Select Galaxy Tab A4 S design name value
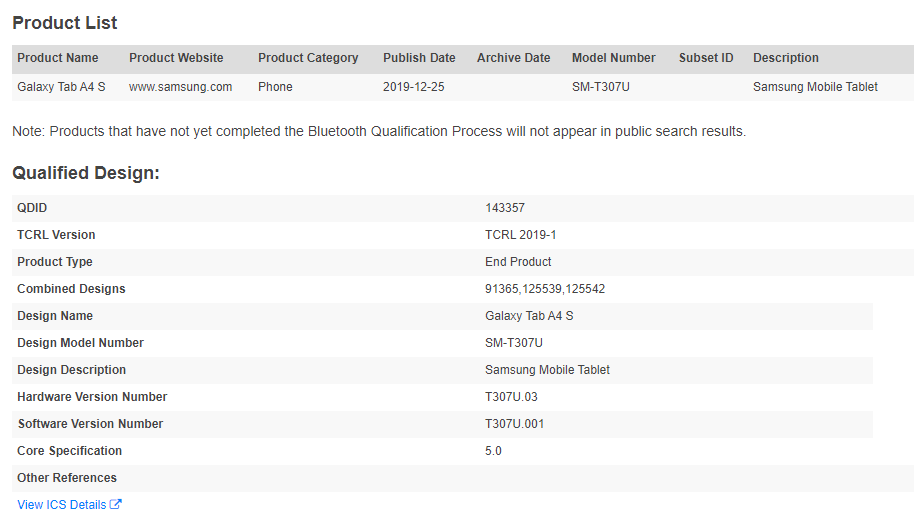The image size is (923, 525). coord(529,316)
